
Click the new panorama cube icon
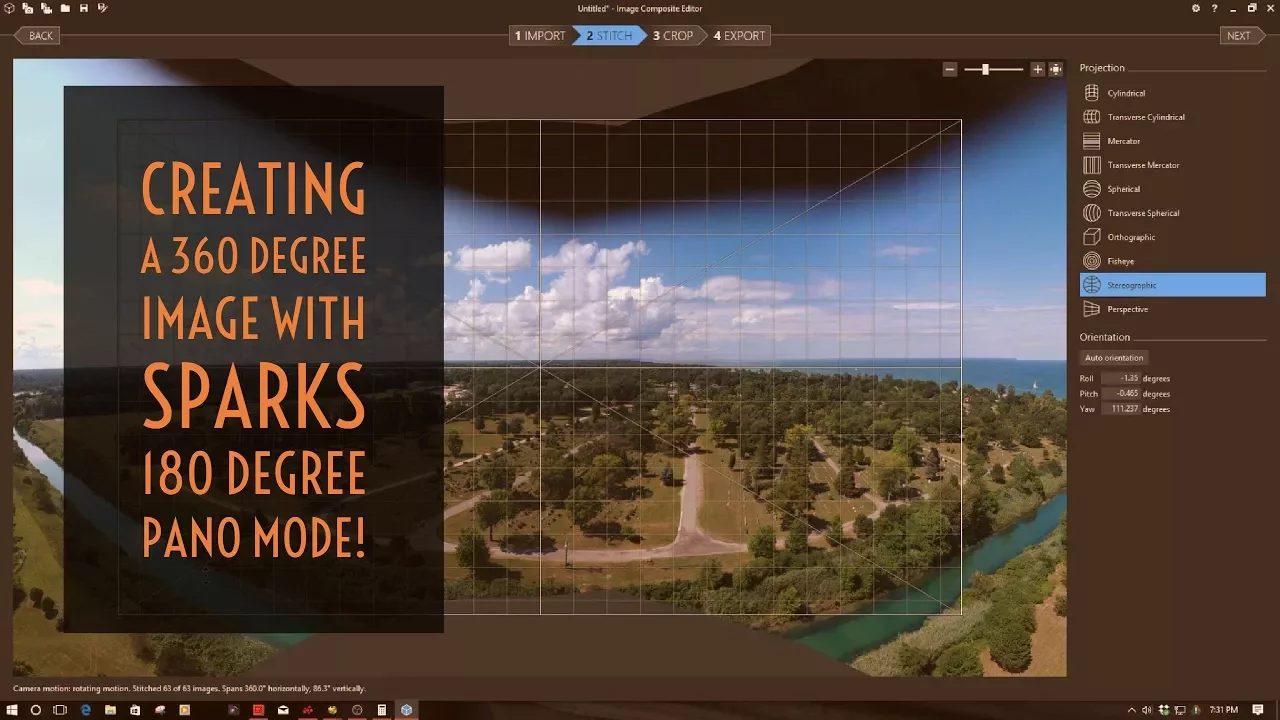9,8
